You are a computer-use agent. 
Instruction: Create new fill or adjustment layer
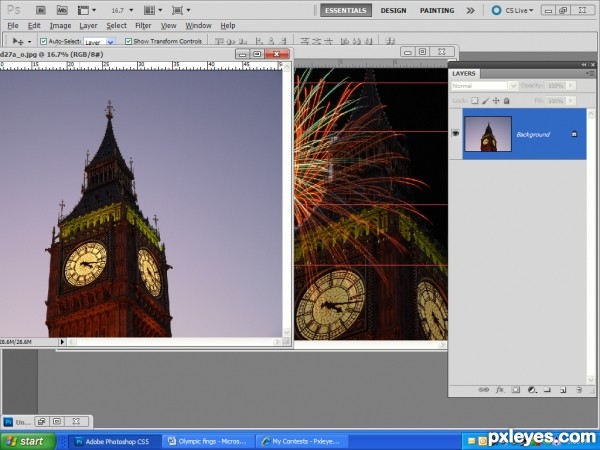532,390
